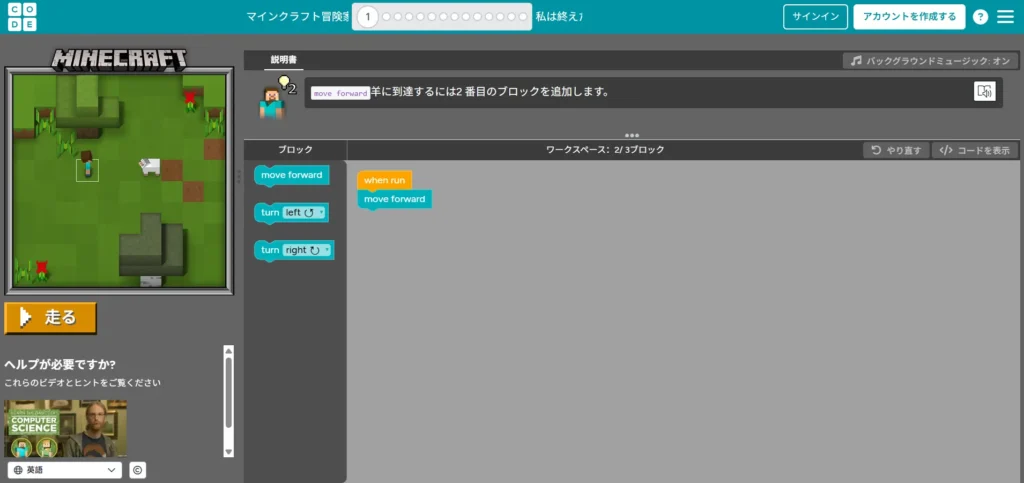Click the text-to-speech icon in instructions
Viewport: 1024px width, 483px height.
tap(984, 92)
